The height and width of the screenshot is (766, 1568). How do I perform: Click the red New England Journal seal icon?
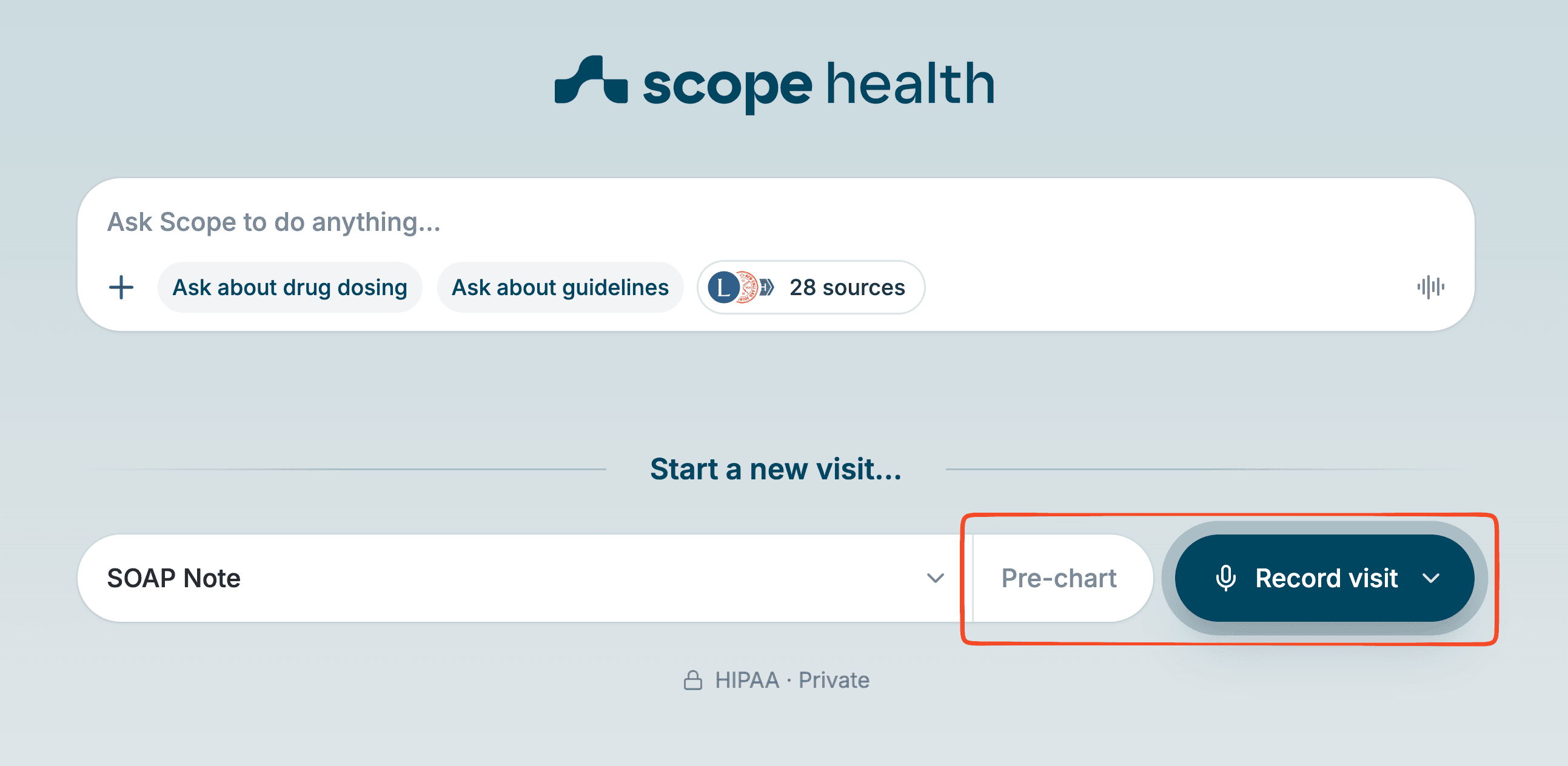[747, 287]
